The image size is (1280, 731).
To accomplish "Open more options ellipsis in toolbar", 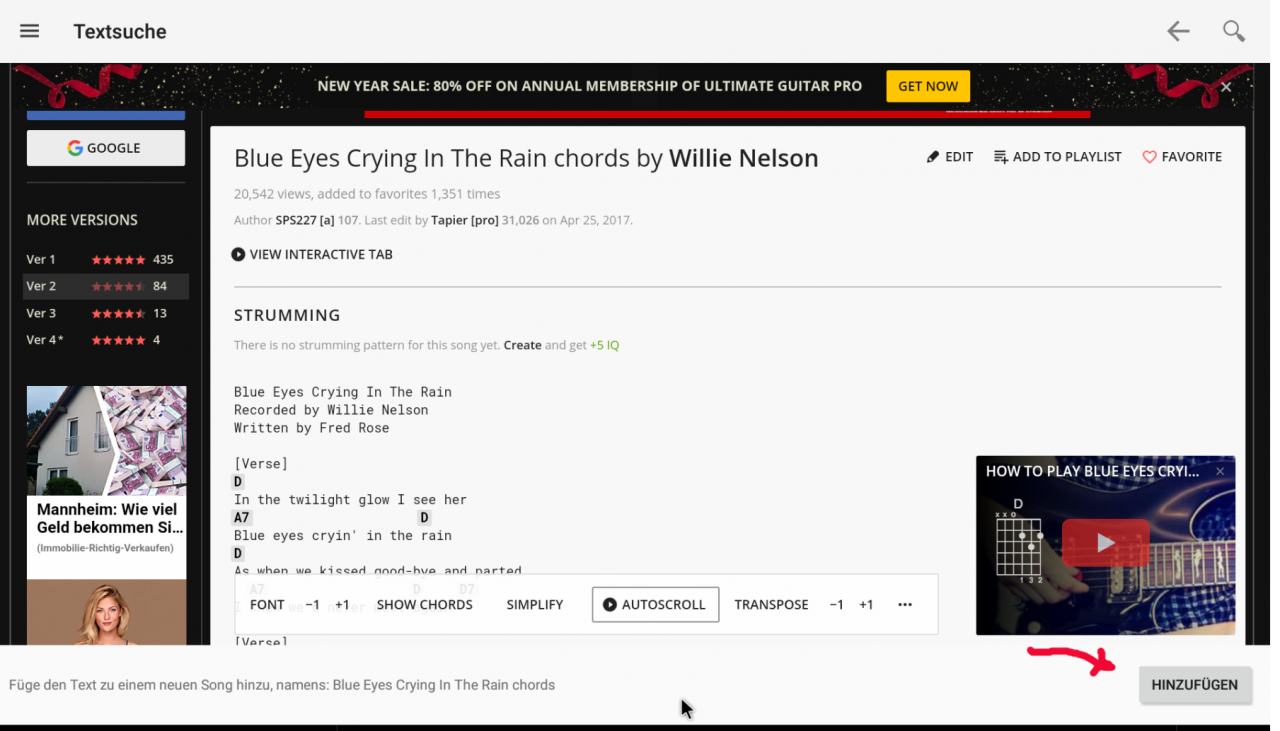I will [x=905, y=605].
